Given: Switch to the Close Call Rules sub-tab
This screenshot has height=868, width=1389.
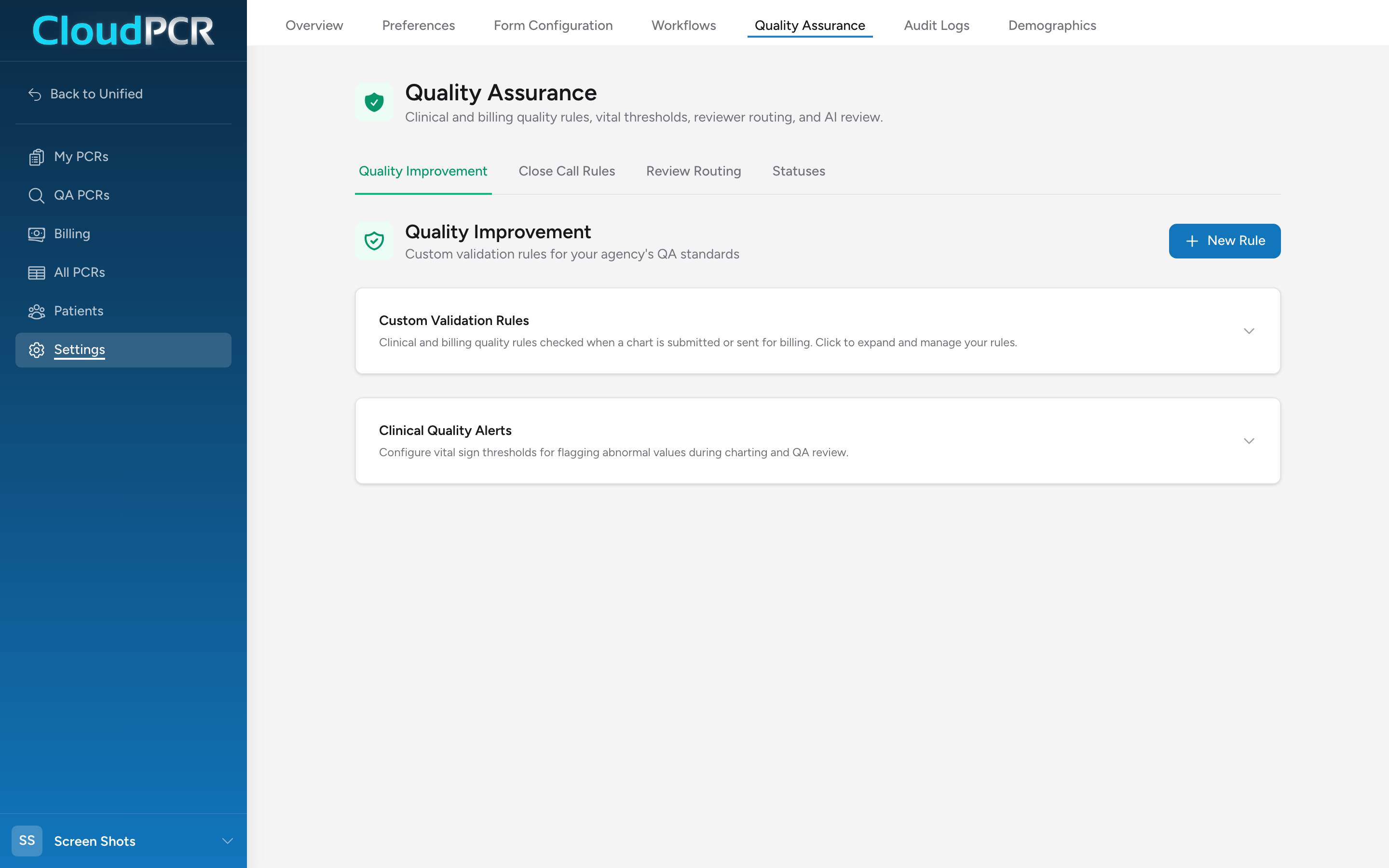Looking at the screenshot, I should pos(567,171).
